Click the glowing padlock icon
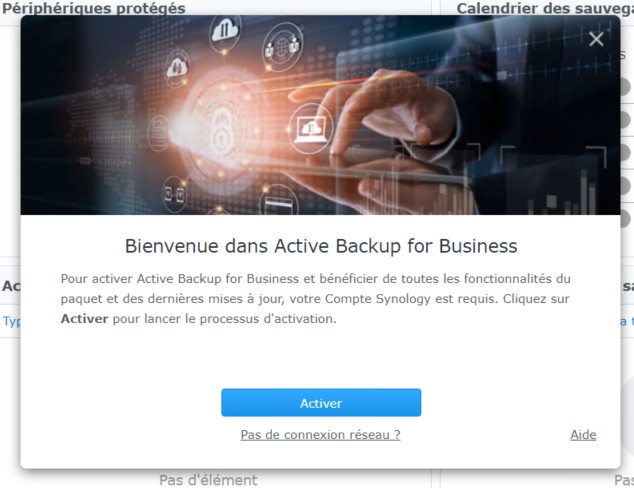Image resolution: width=634 pixels, height=488 pixels. click(x=222, y=132)
